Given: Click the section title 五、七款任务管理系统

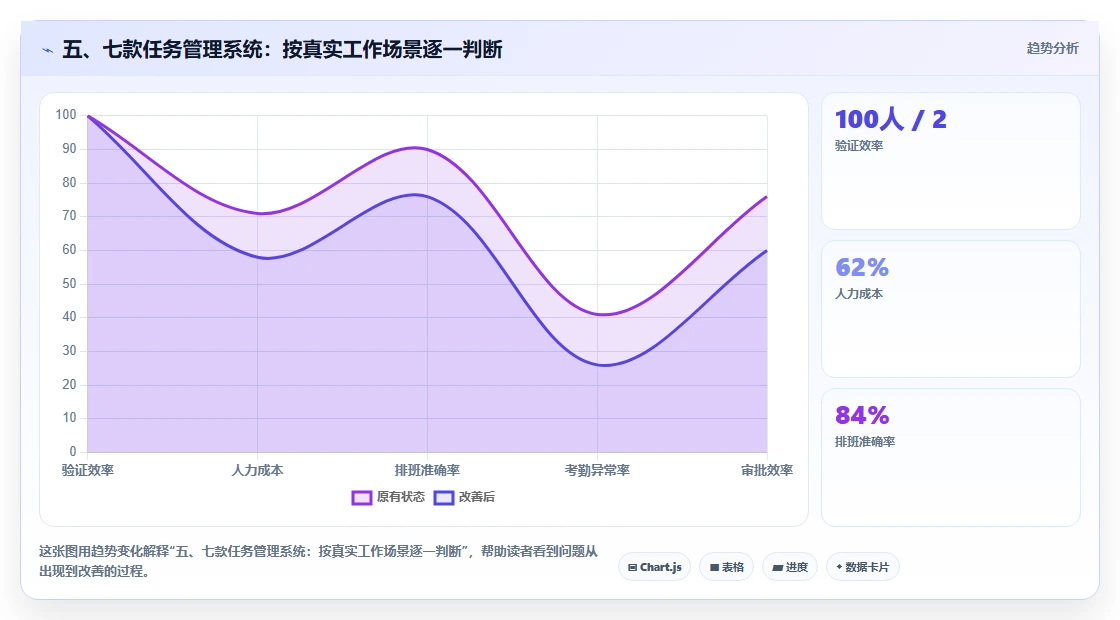Looking at the screenshot, I should point(282,49).
